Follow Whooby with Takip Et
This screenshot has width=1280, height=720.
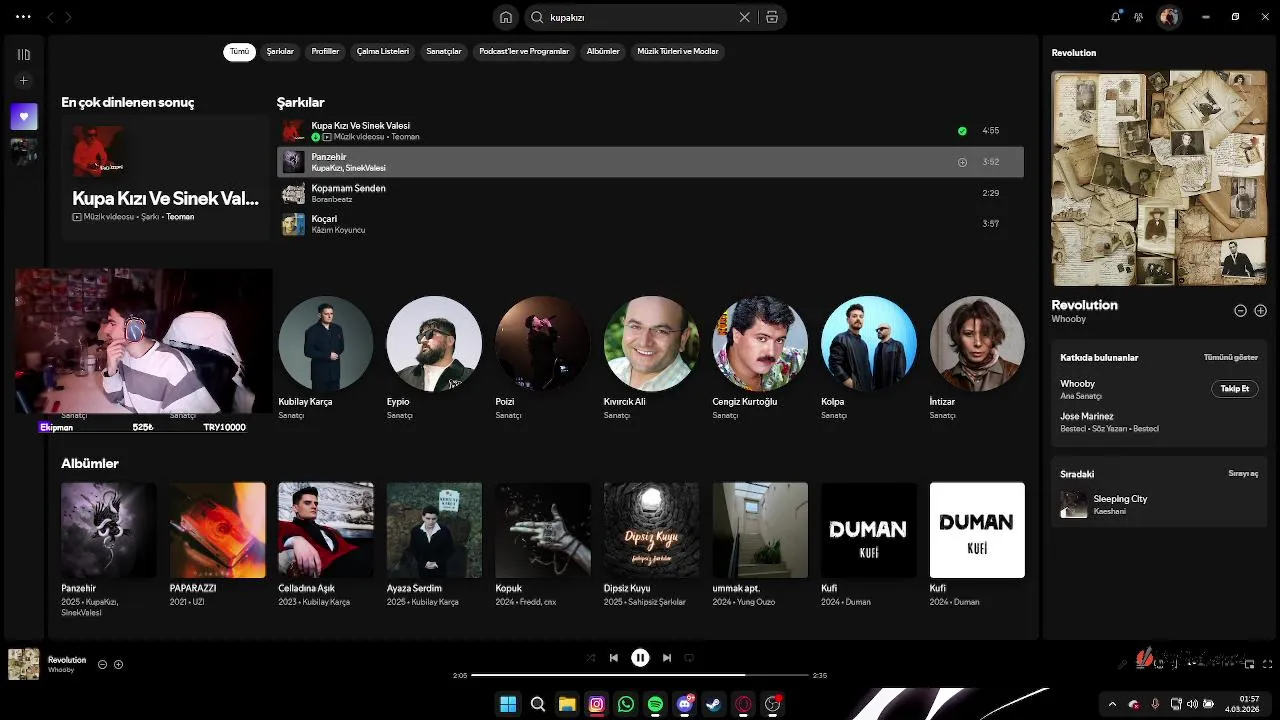(x=1235, y=389)
